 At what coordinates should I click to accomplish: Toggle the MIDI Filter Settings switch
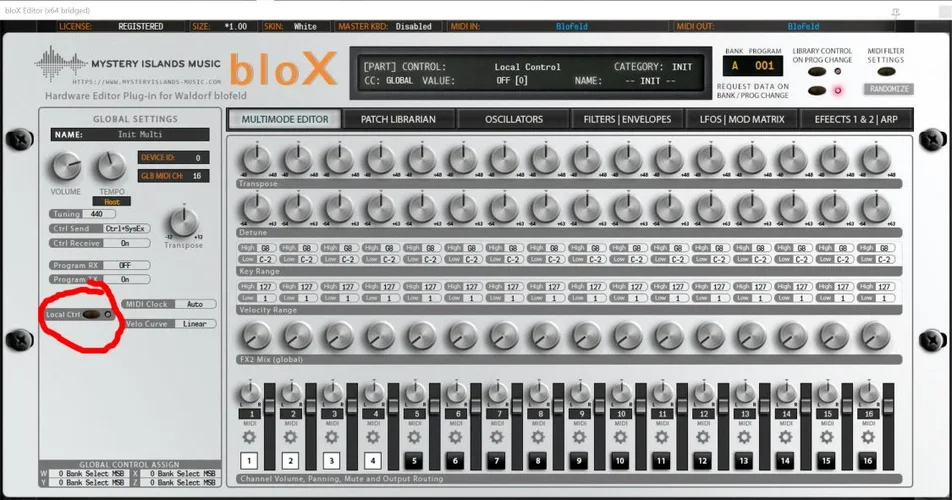click(886, 72)
